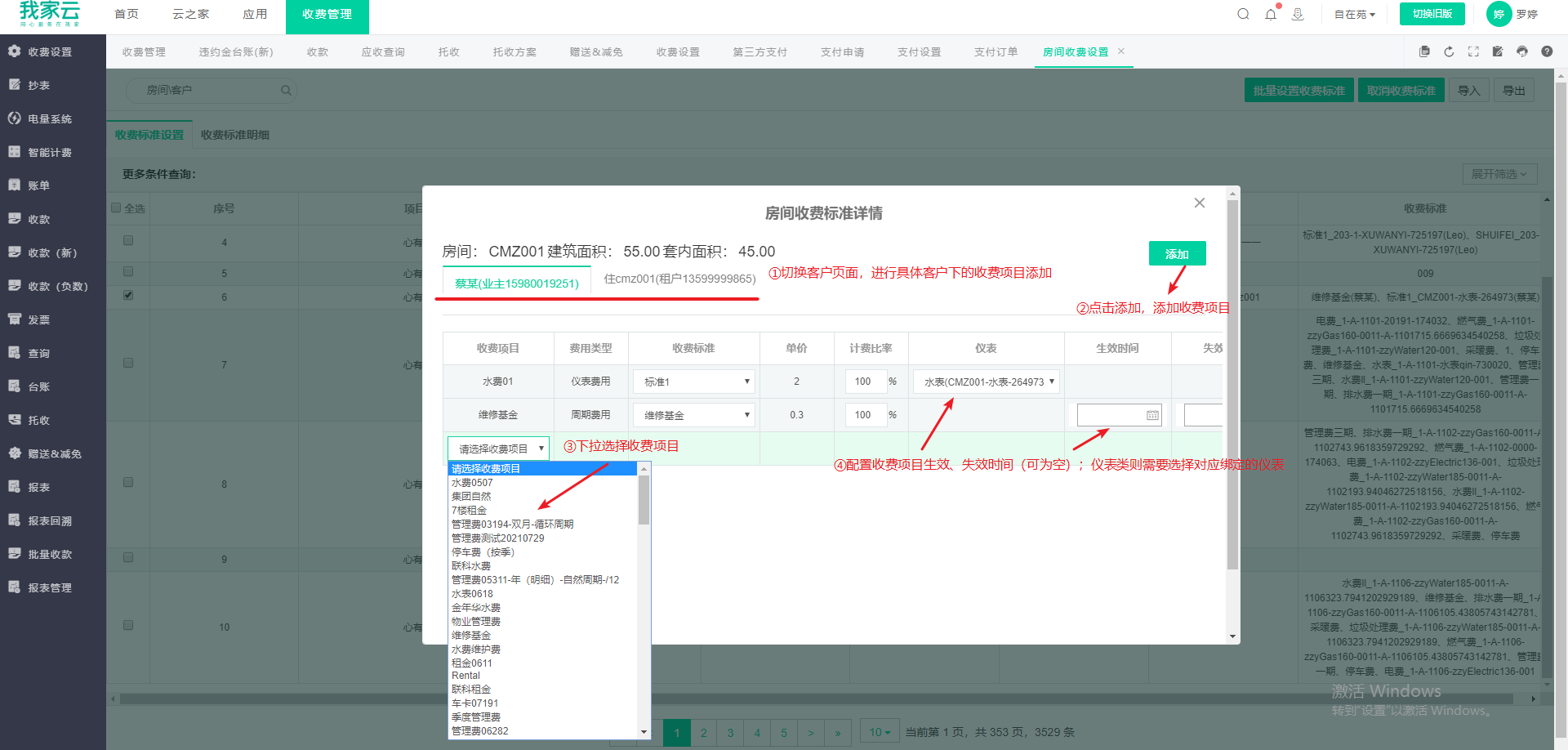This screenshot has width=1568, height=750.
Task: Close the 房间收费标准详情 dialog
Action: pos(1199,203)
